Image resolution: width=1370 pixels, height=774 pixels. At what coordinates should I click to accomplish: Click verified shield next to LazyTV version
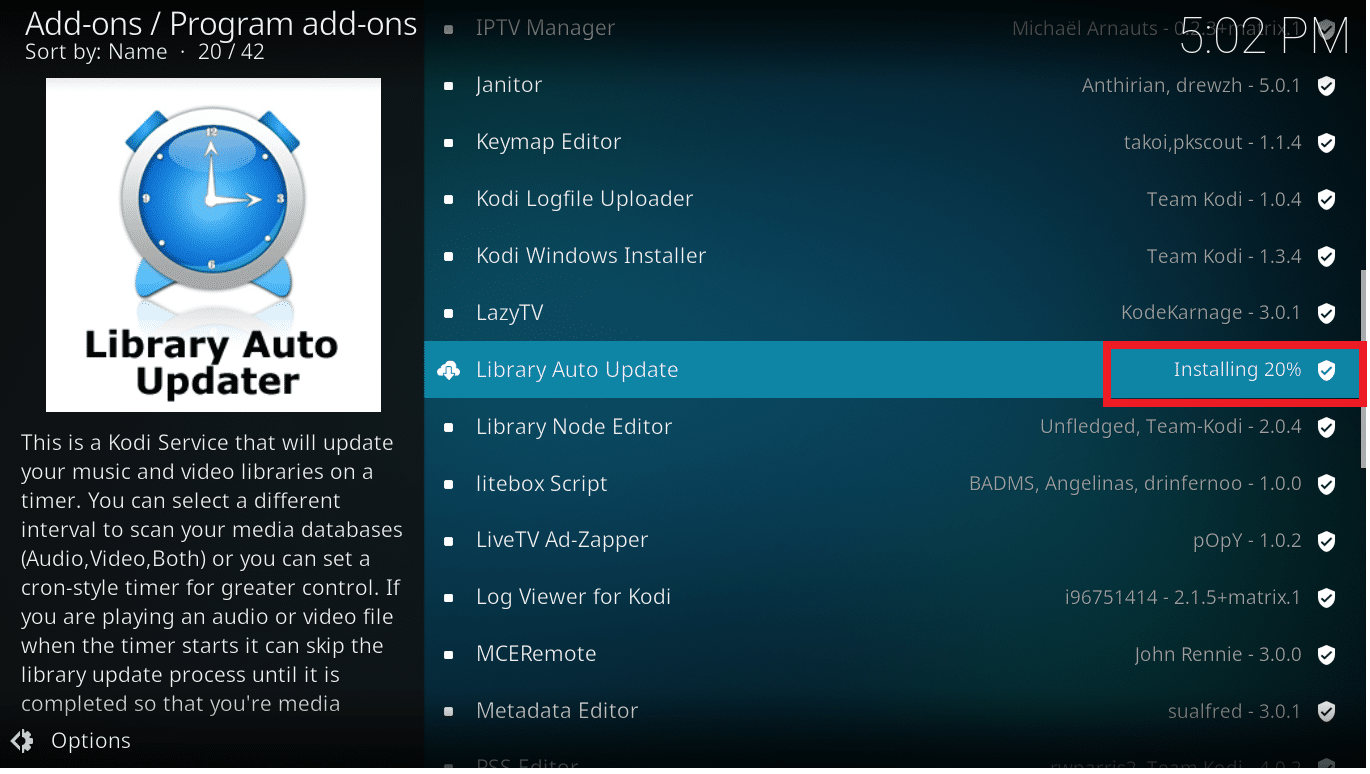tap(1326, 313)
